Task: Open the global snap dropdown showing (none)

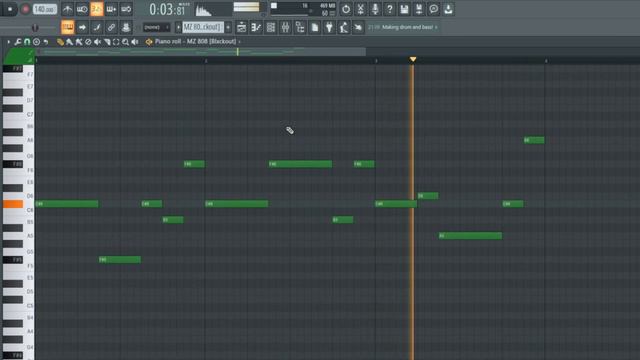Action: pos(157,27)
